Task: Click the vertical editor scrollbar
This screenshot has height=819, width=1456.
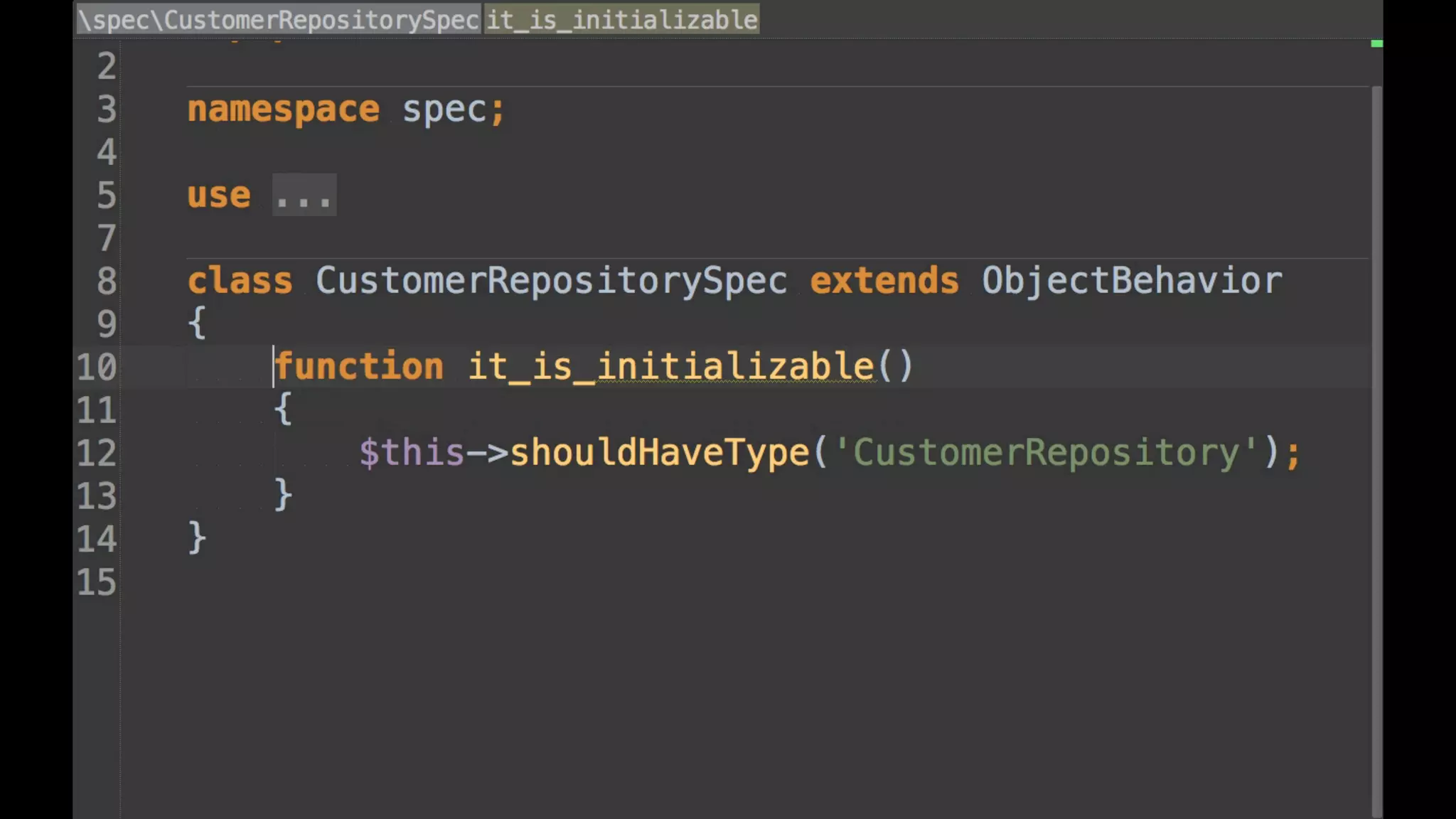Action: (x=1376, y=427)
